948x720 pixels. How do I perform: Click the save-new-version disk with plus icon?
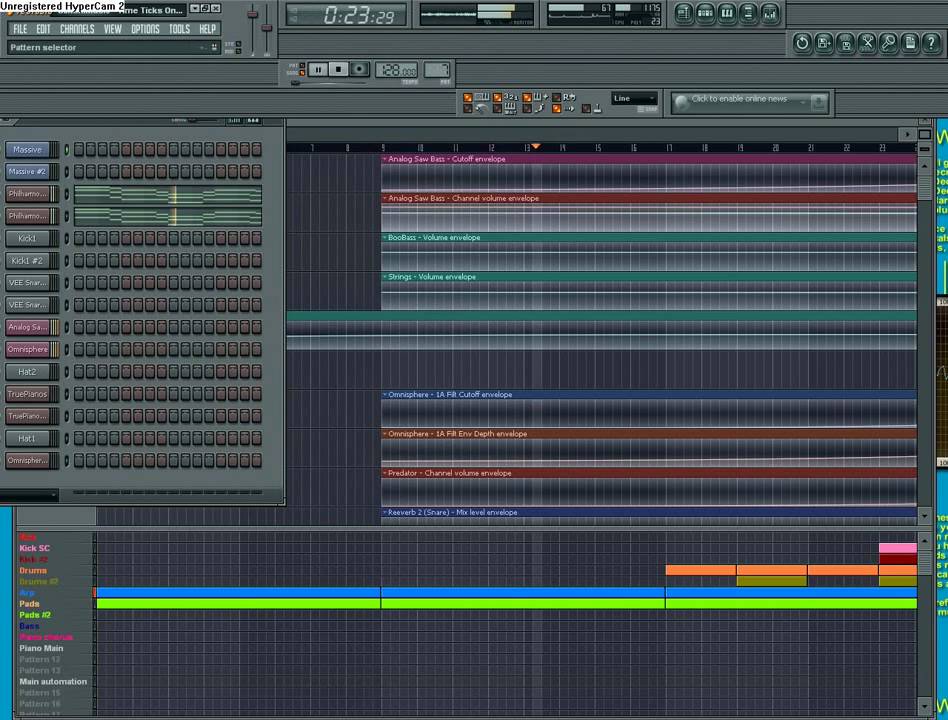click(x=824, y=43)
